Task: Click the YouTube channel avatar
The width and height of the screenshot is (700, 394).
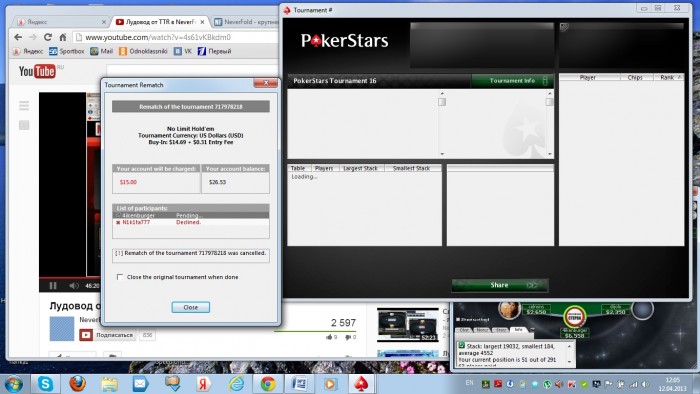Action: [x=62, y=329]
